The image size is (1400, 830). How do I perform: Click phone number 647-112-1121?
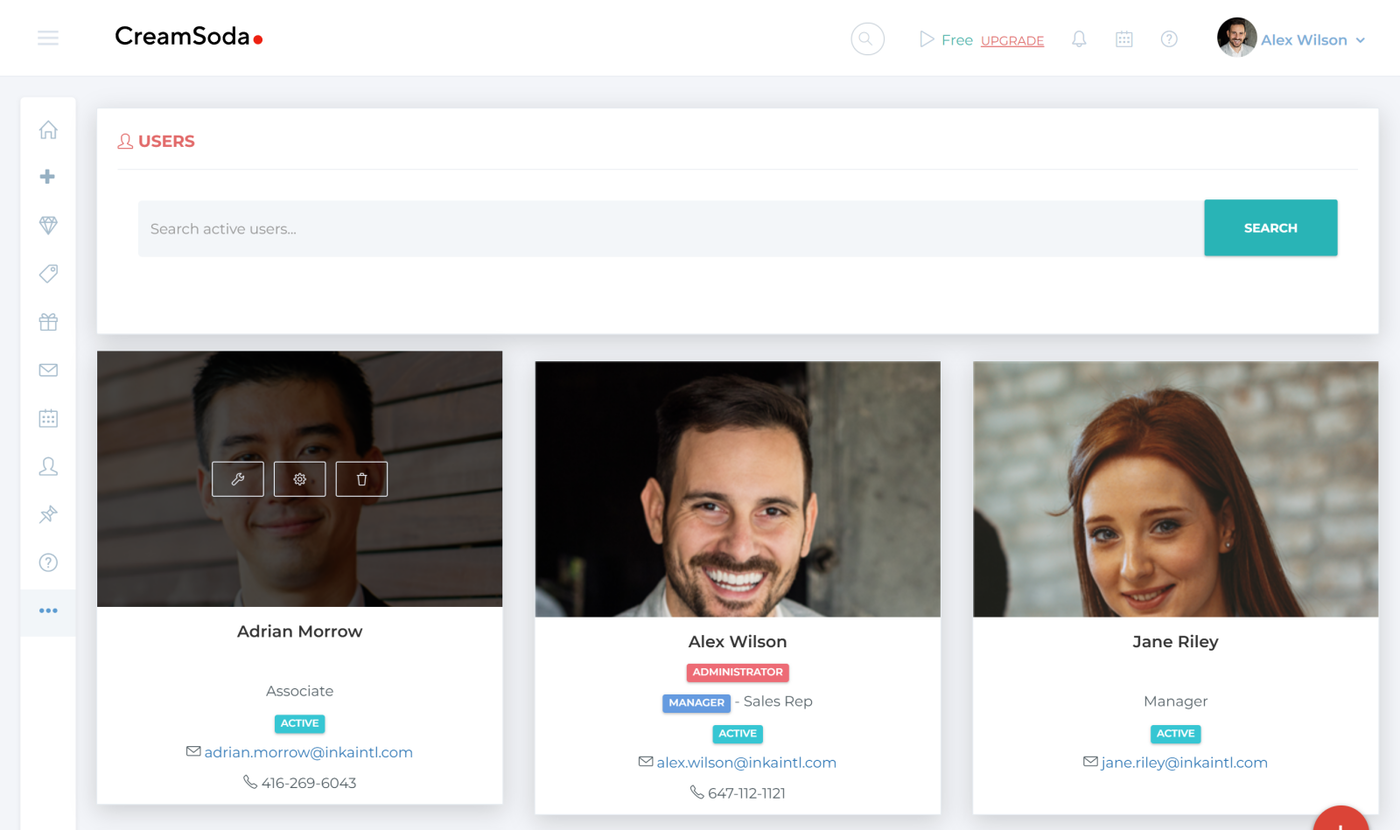point(747,793)
